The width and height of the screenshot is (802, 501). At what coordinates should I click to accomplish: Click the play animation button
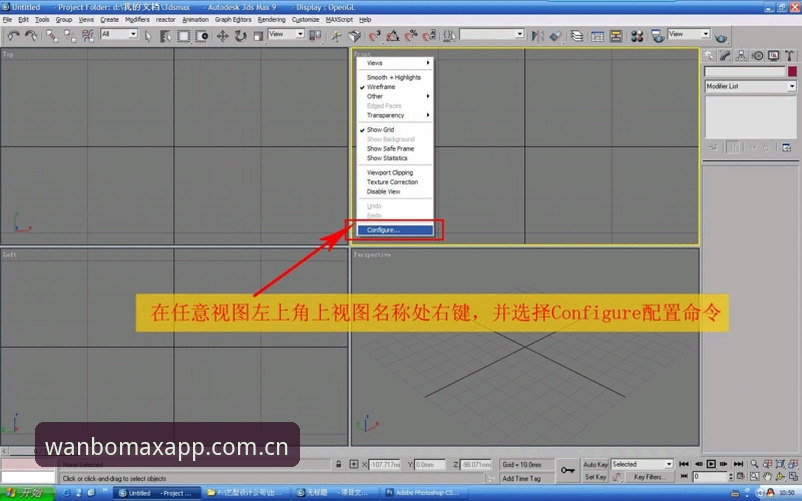tap(711, 464)
